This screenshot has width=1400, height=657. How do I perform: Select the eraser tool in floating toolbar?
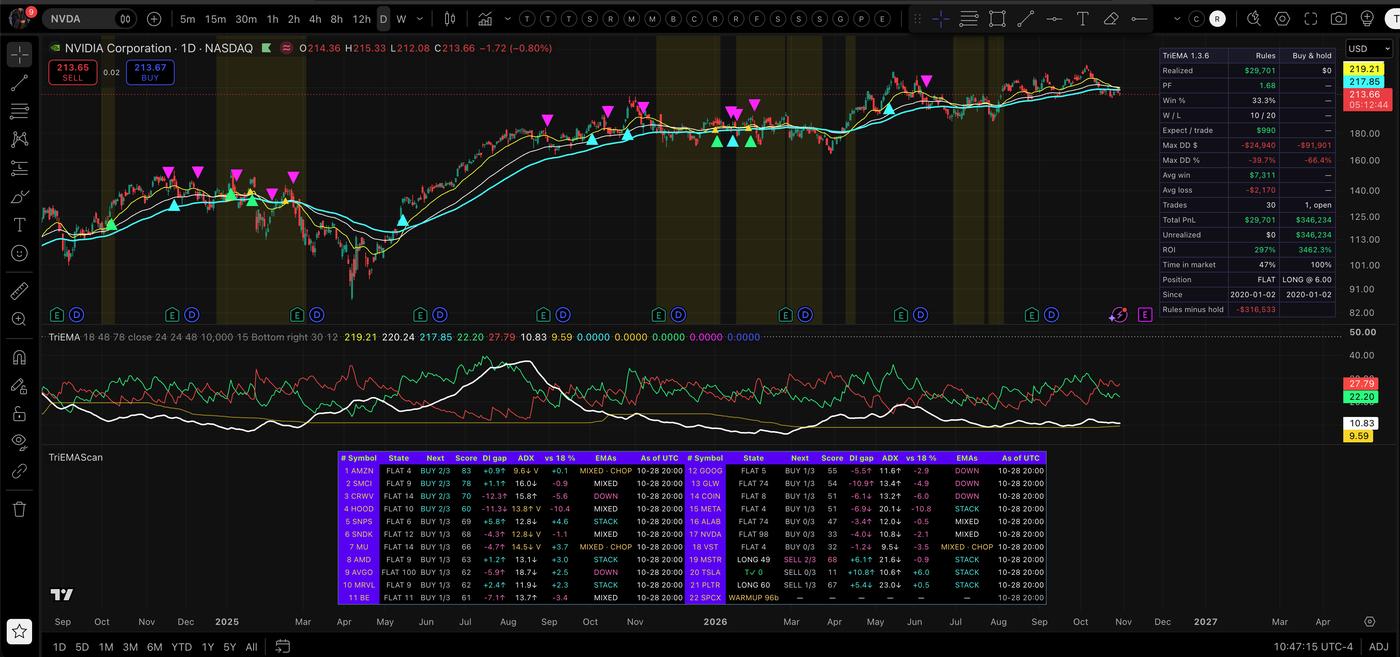pos(1110,18)
